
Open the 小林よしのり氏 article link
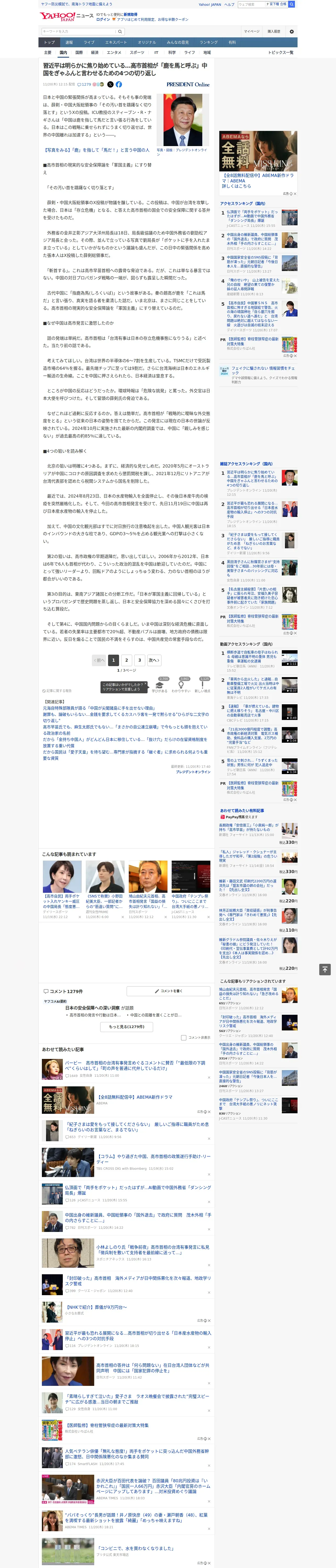pos(153,1250)
